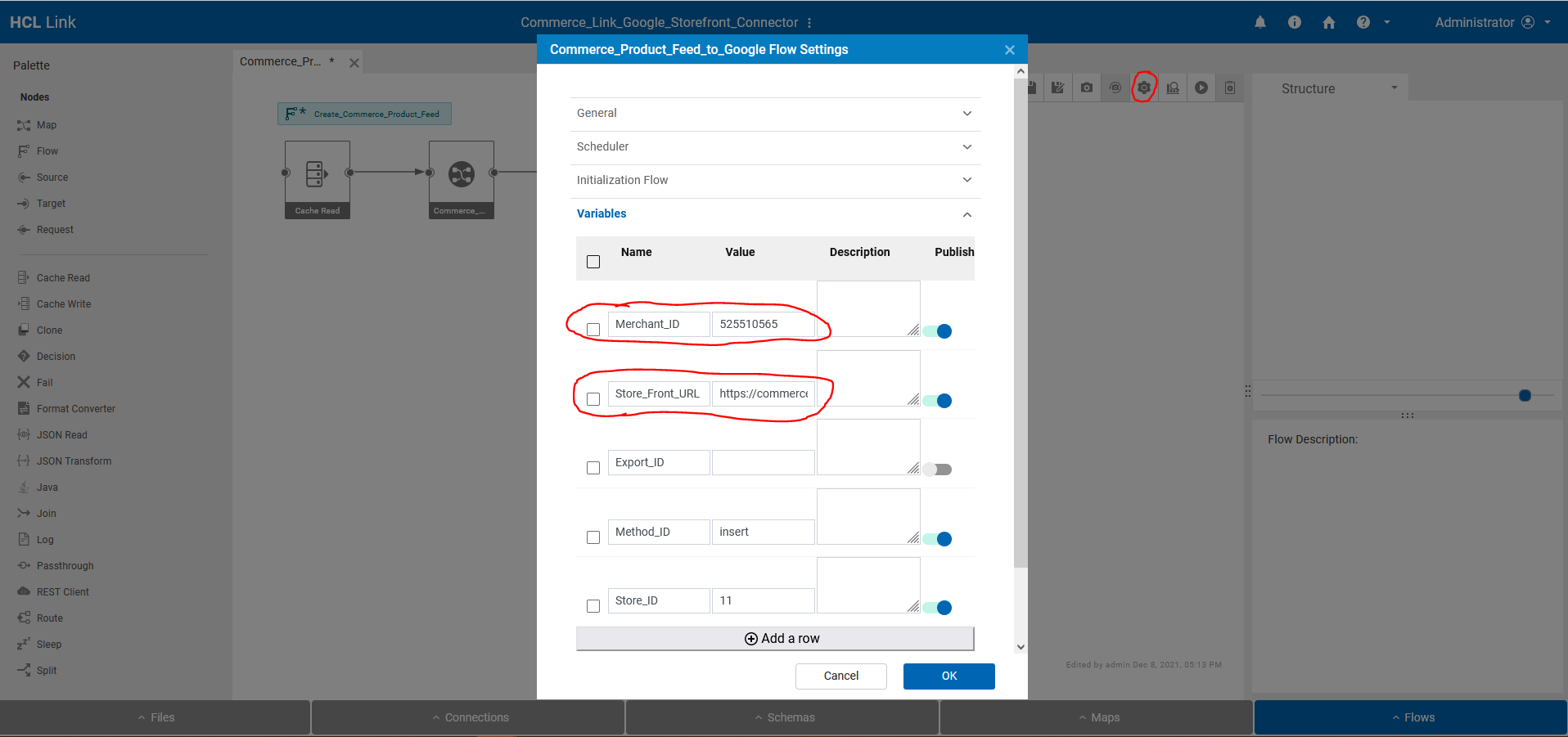Expand the Connections bottom panel
The height and width of the screenshot is (737, 1568).
(x=469, y=717)
